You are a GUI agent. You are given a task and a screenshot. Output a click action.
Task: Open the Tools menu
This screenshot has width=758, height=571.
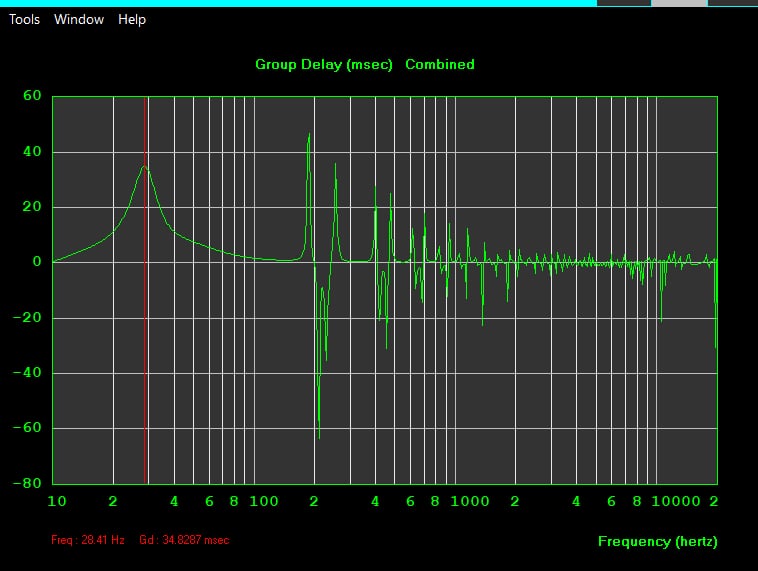click(x=24, y=19)
